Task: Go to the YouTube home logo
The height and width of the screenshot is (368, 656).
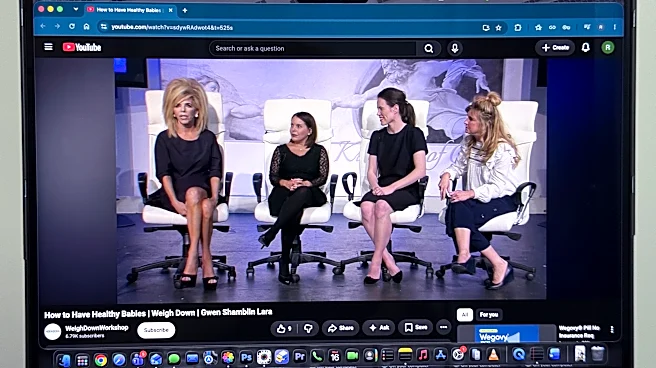Action: click(x=82, y=47)
